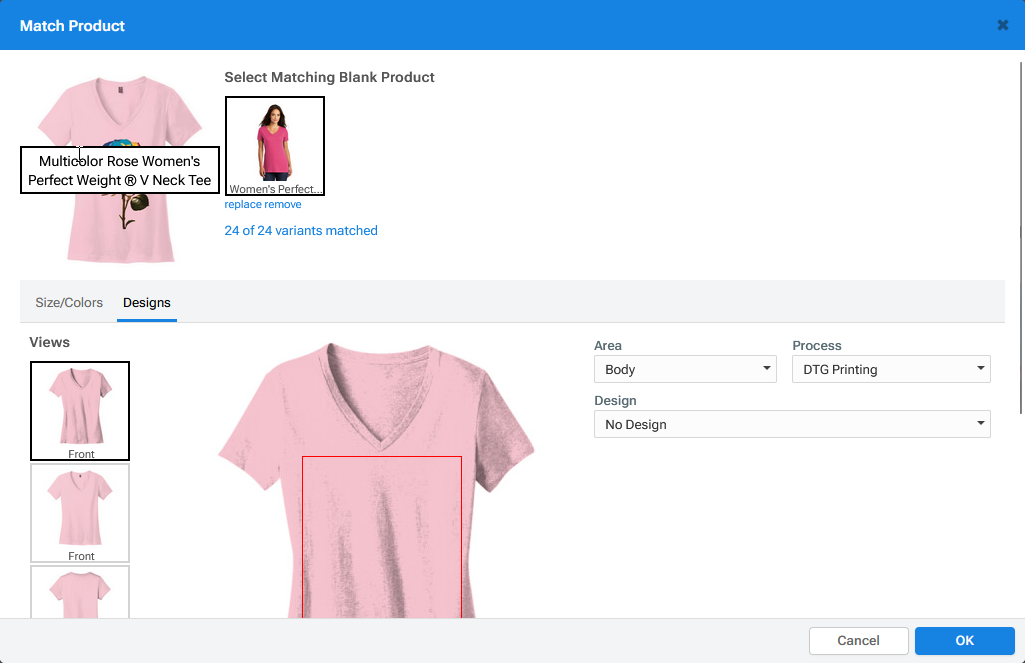Confirm with the OK button
The width and height of the screenshot is (1025, 663).
pos(964,641)
